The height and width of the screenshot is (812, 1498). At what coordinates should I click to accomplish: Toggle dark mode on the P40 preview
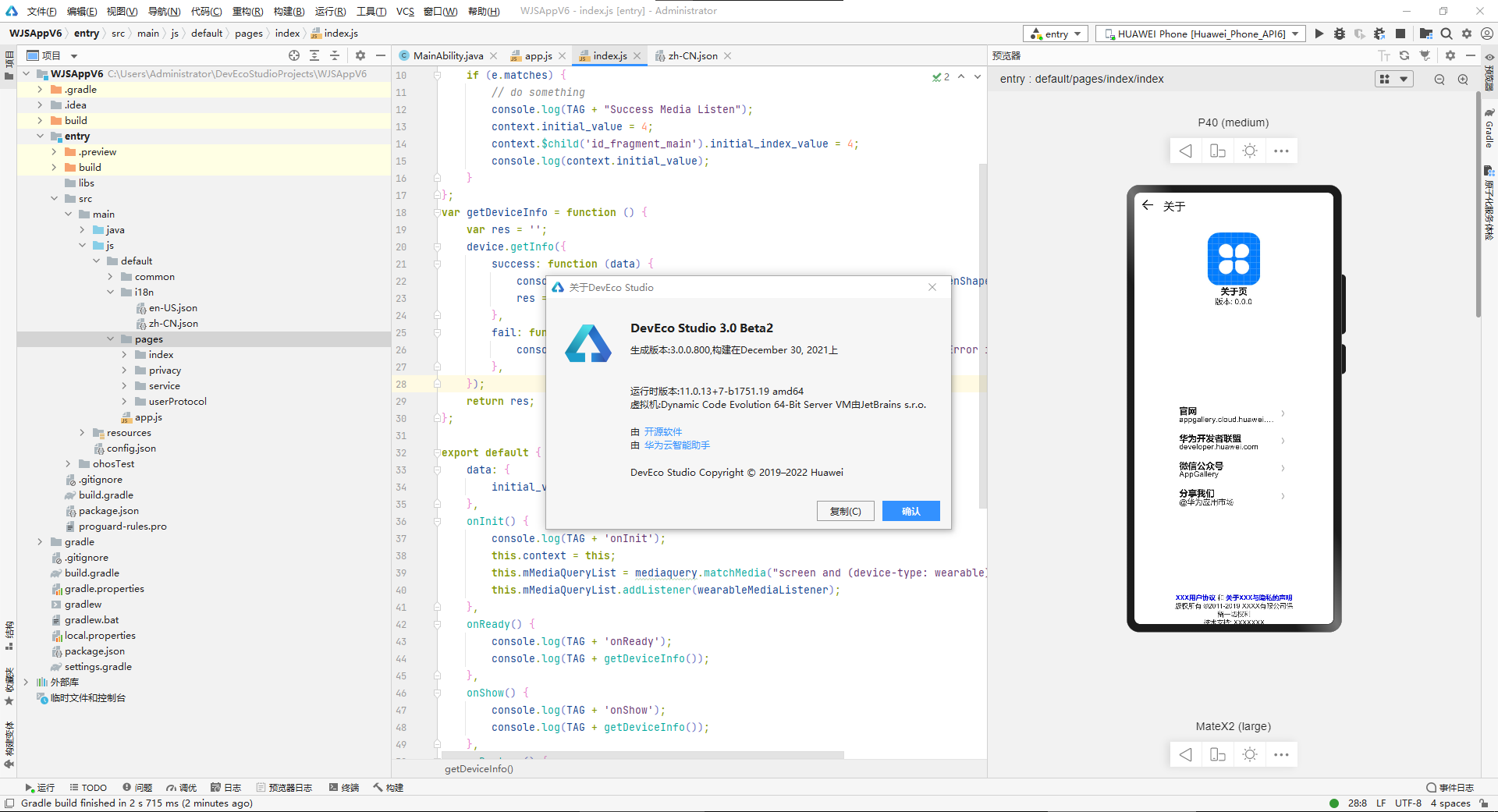pyautogui.click(x=1250, y=151)
